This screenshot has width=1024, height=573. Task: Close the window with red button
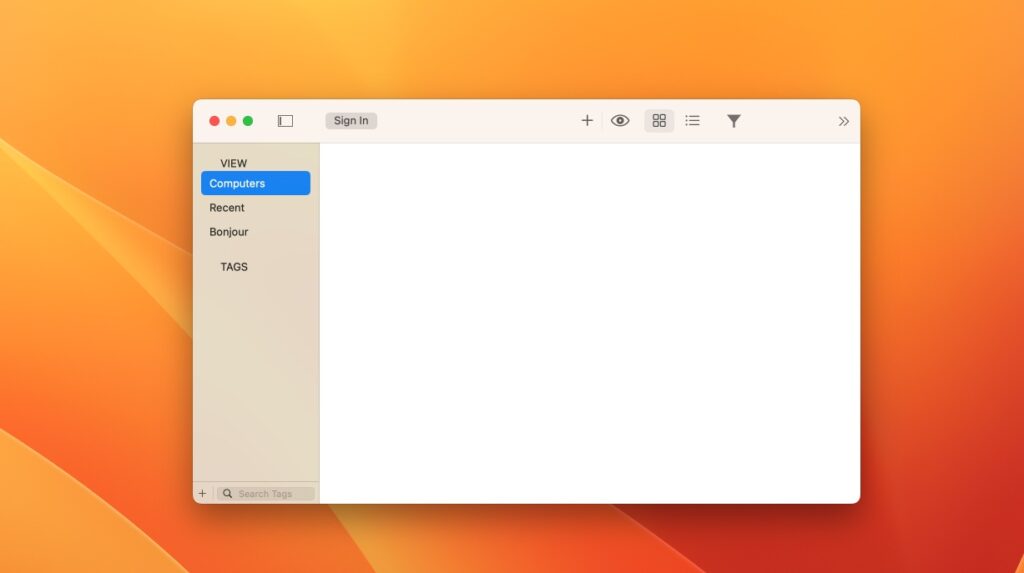214,121
